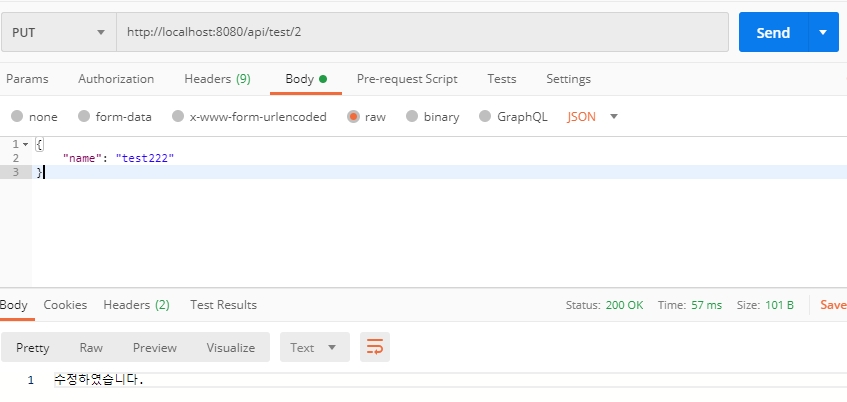847x402 pixels.
Task: Select response text 수정하였습니다.
Action: [99, 380]
